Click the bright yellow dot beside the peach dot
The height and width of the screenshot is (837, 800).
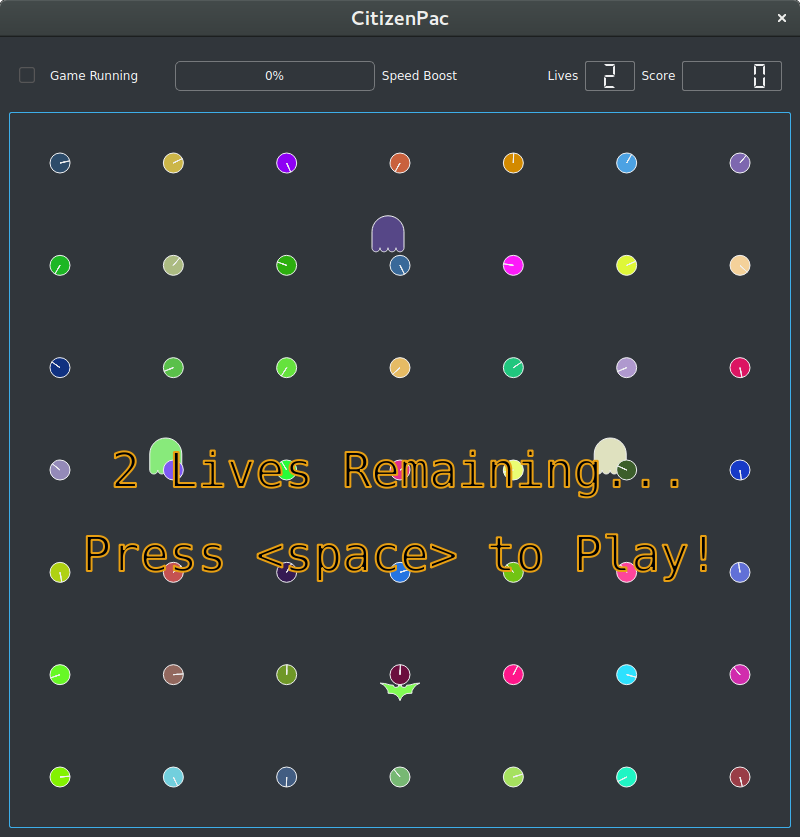tap(626, 265)
